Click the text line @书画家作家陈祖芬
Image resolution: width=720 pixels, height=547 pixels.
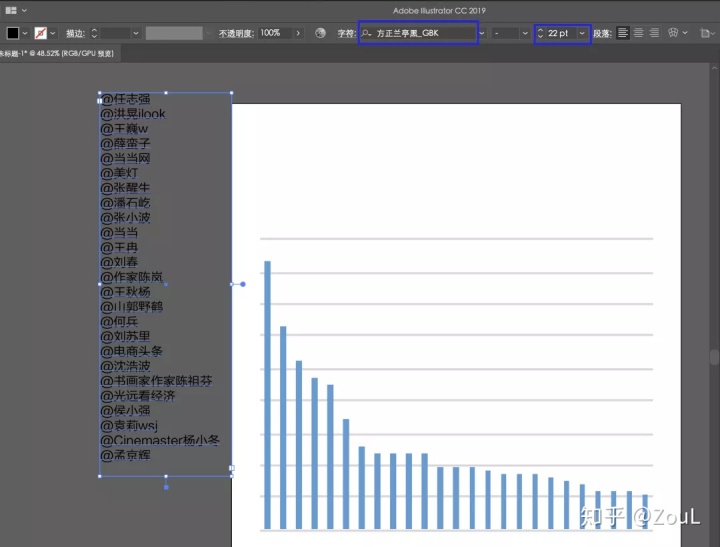tap(157, 381)
